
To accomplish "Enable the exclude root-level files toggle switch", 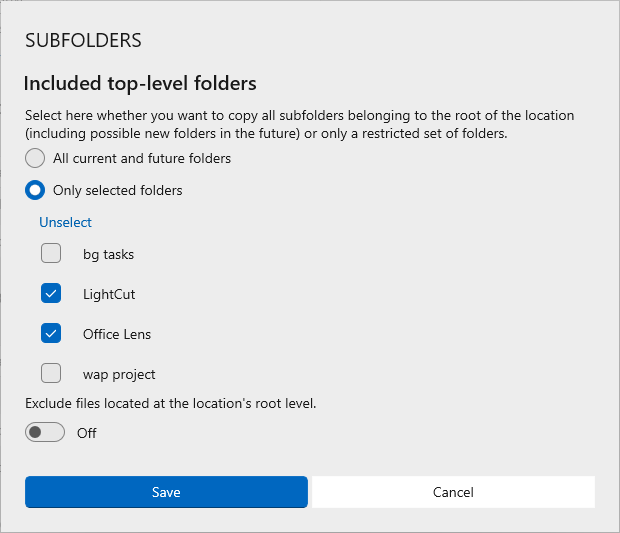I will [45, 433].
